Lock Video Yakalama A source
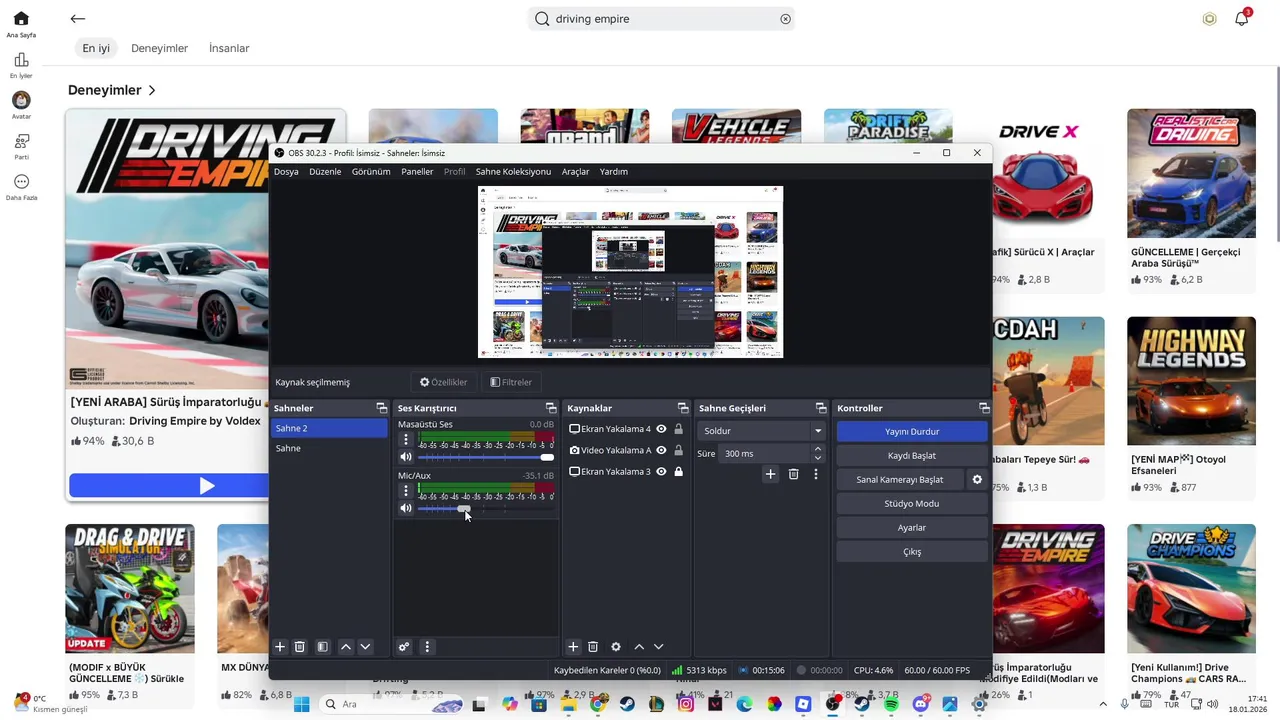The height and width of the screenshot is (720, 1280). coord(679,450)
